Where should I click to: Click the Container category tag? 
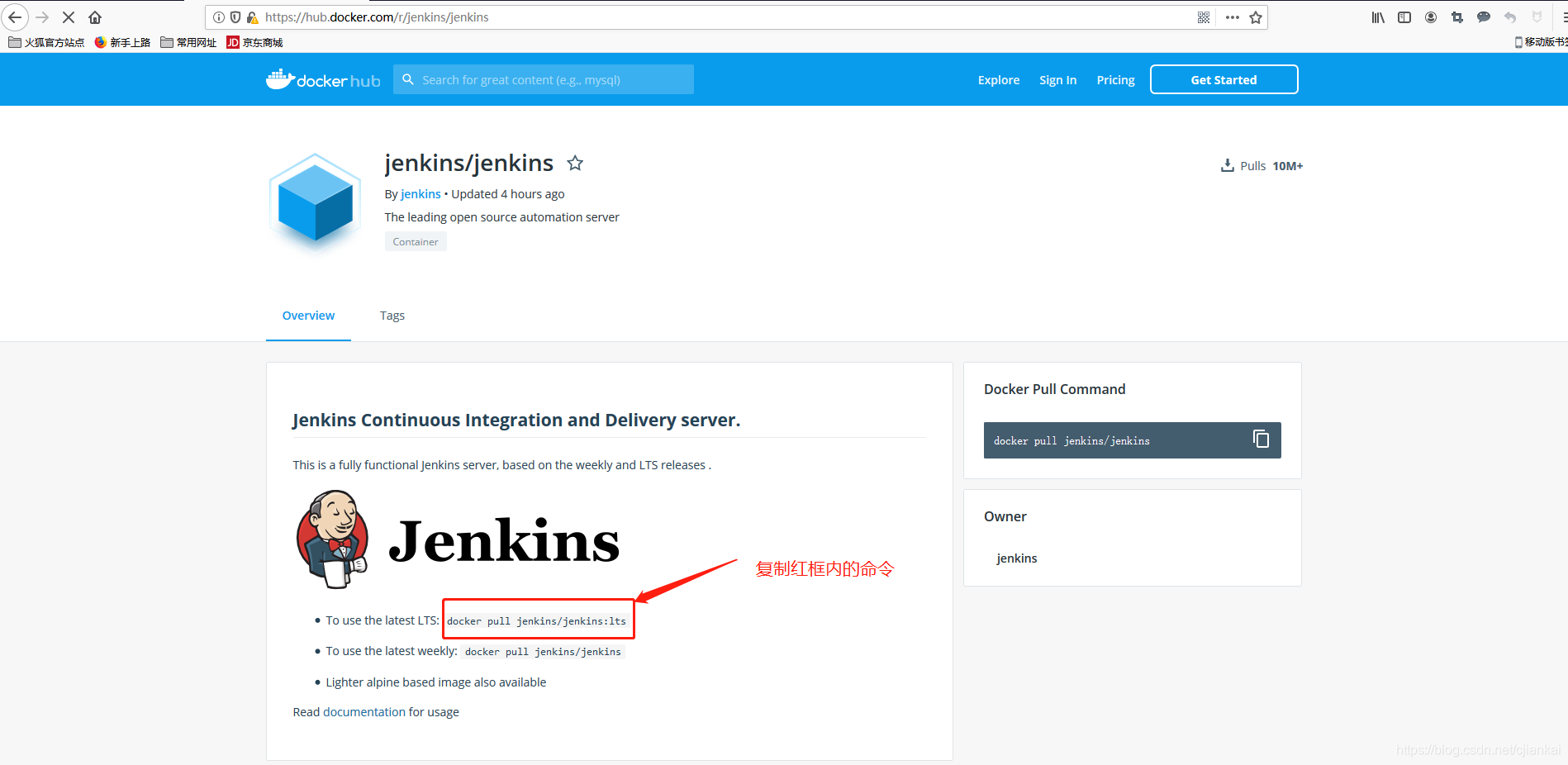tap(416, 241)
